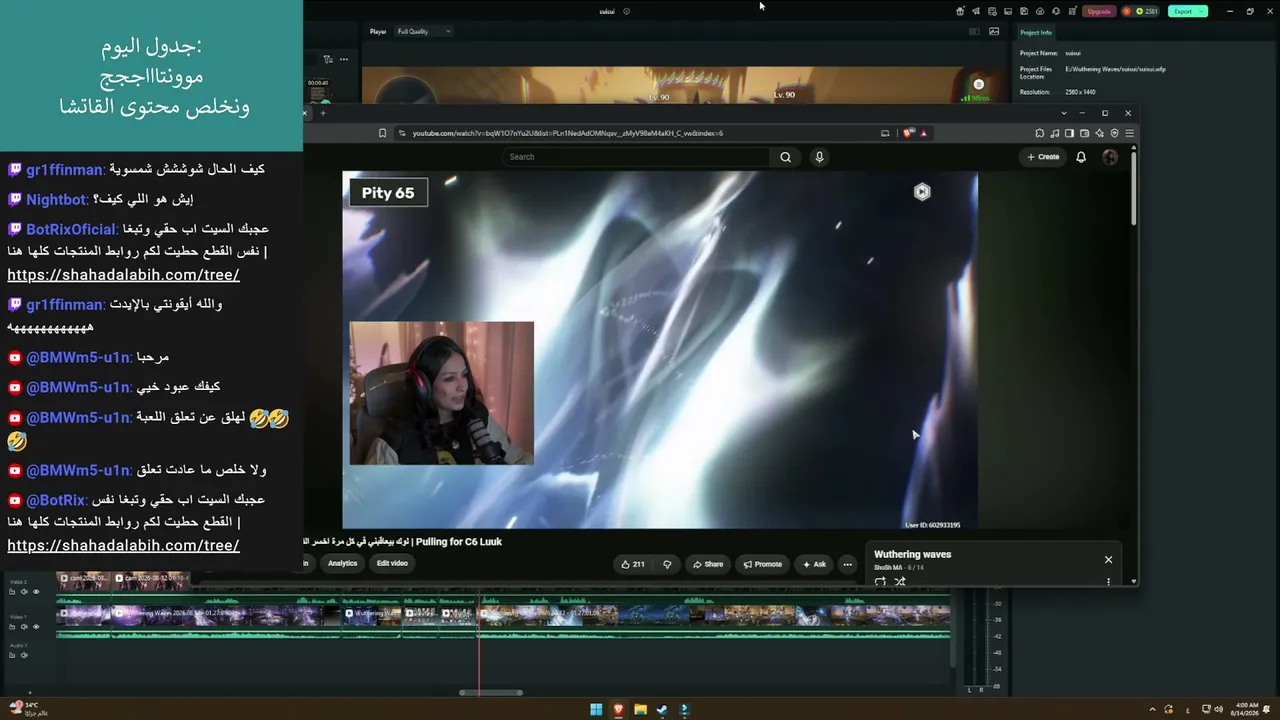Viewport: 1280px width, 720px height.
Task: Click the gift icon in editor title bar
Action: pos(960,11)
